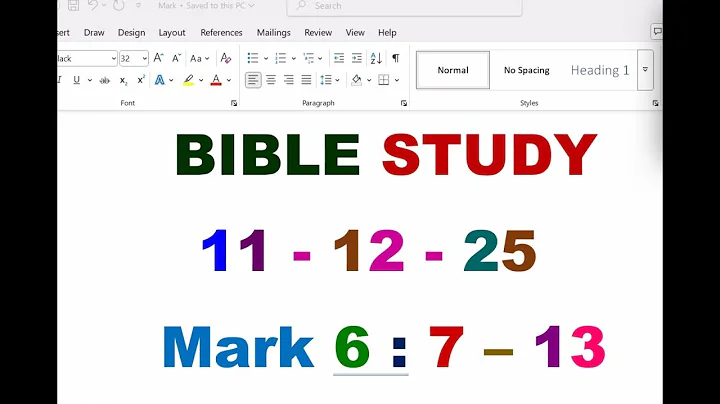Align text right

pos(288,80)
